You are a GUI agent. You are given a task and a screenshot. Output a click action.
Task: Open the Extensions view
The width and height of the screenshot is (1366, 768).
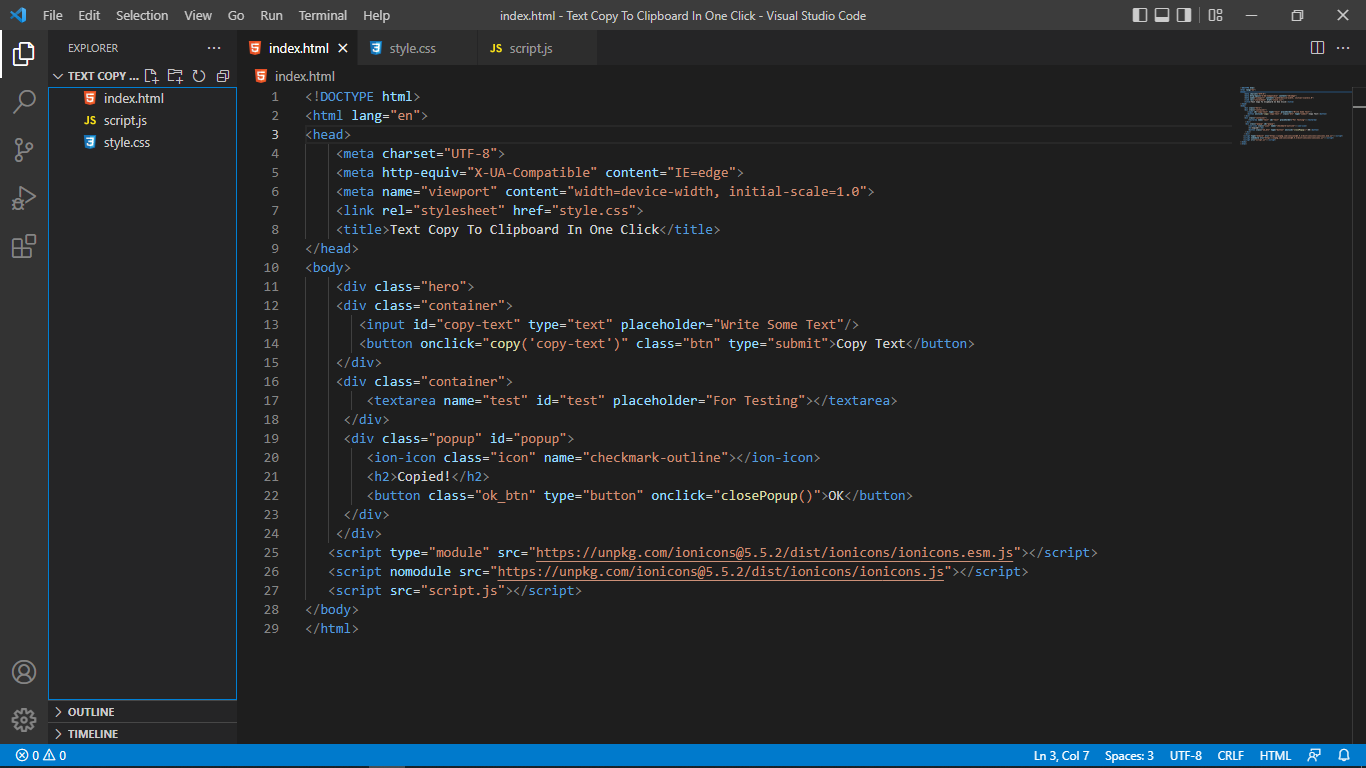tap(24, 246)
